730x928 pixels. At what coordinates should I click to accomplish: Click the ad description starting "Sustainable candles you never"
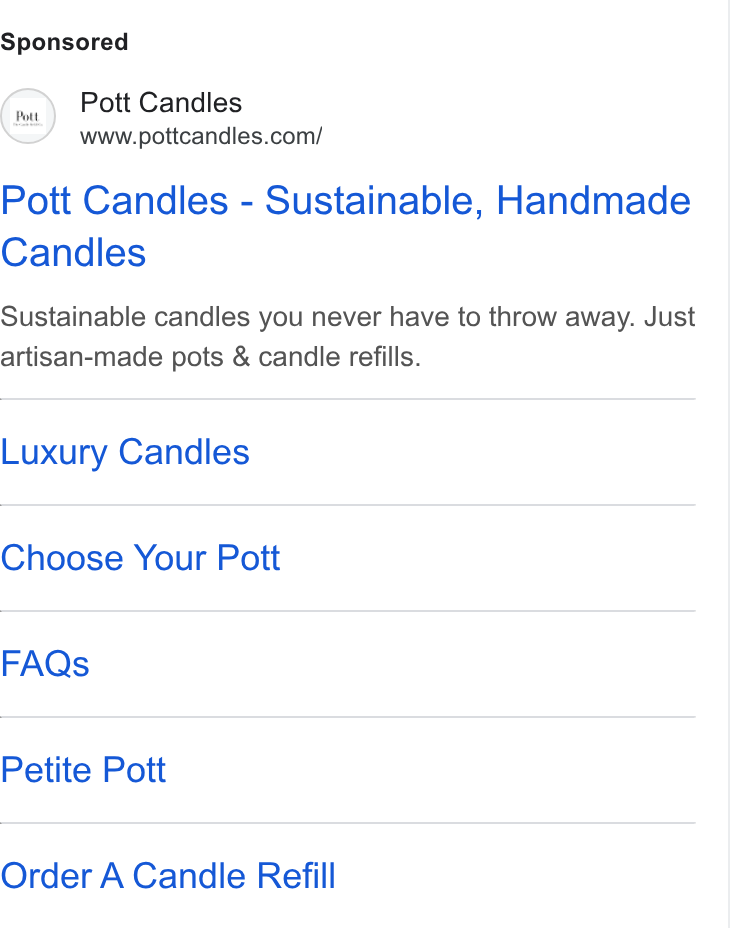(348, 337)
